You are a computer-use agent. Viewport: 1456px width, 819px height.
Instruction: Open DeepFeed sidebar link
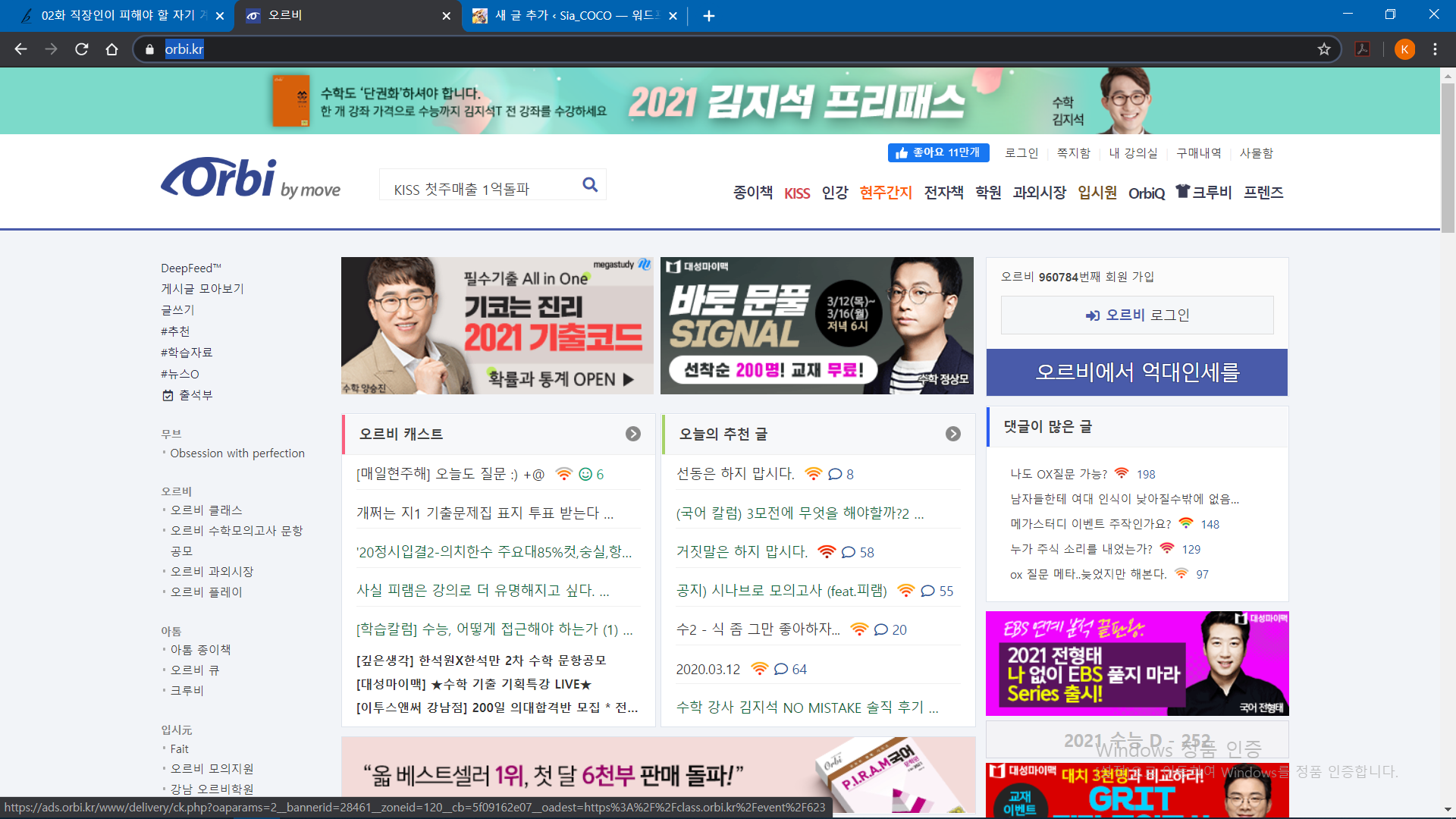click(191, 268)
